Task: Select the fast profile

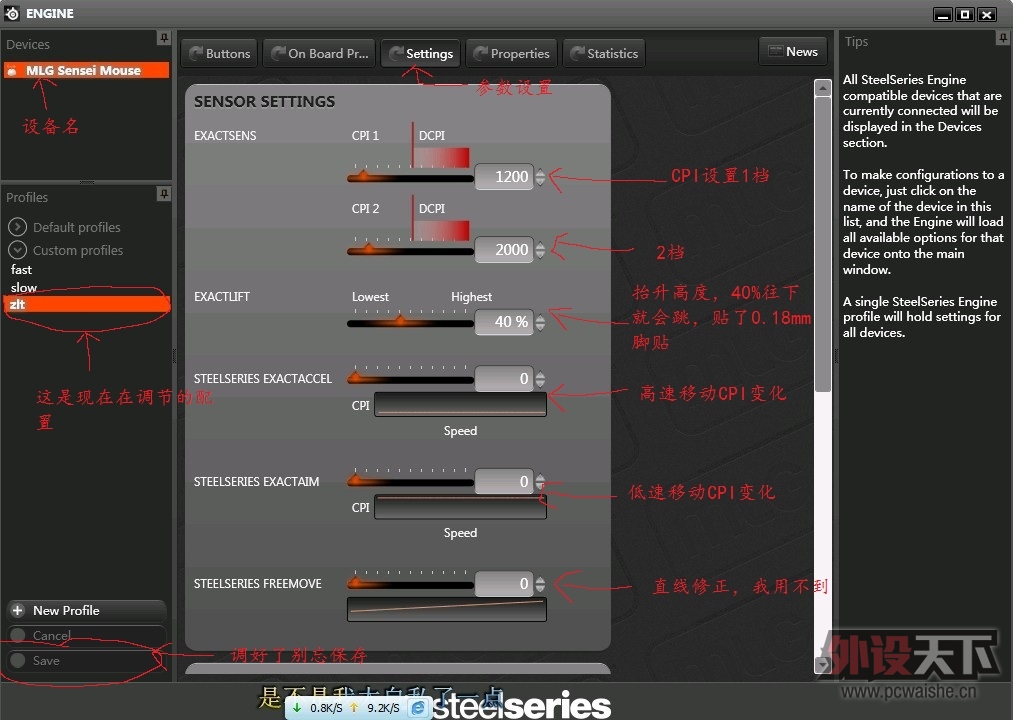Action: (21, 270)
